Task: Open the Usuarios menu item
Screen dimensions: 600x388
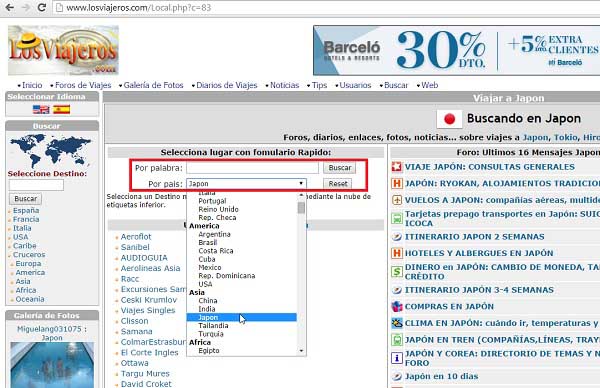Action: [x=355, y=85]
